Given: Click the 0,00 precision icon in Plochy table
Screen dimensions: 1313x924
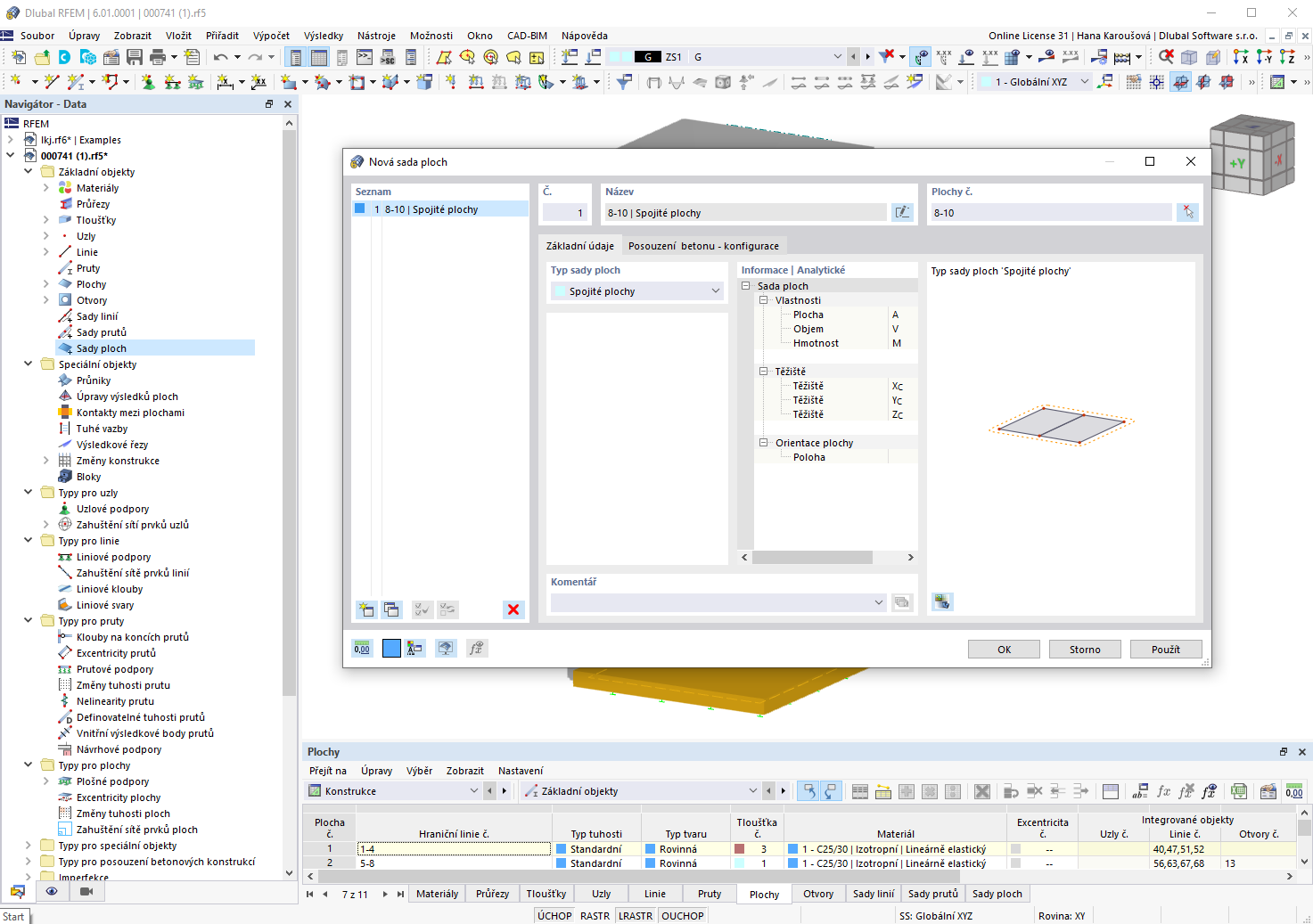Looking at the screenshot, I should click(x=1294, y=791).
